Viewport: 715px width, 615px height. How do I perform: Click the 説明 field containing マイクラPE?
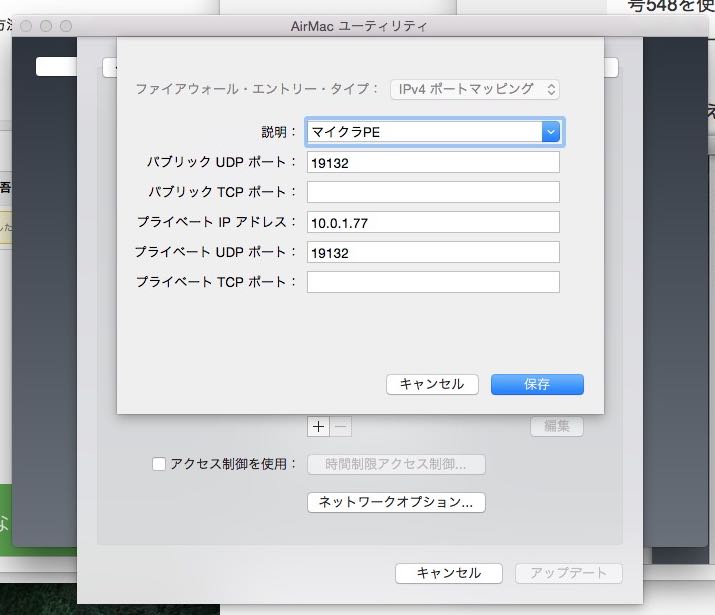point(425,132)
